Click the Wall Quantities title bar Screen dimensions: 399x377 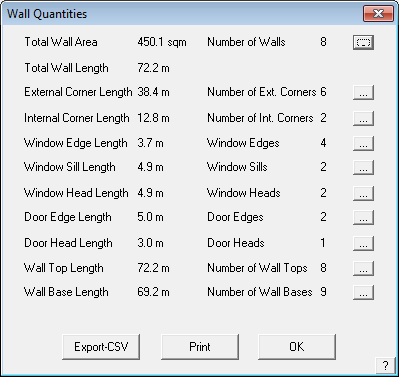click(183, 14)
